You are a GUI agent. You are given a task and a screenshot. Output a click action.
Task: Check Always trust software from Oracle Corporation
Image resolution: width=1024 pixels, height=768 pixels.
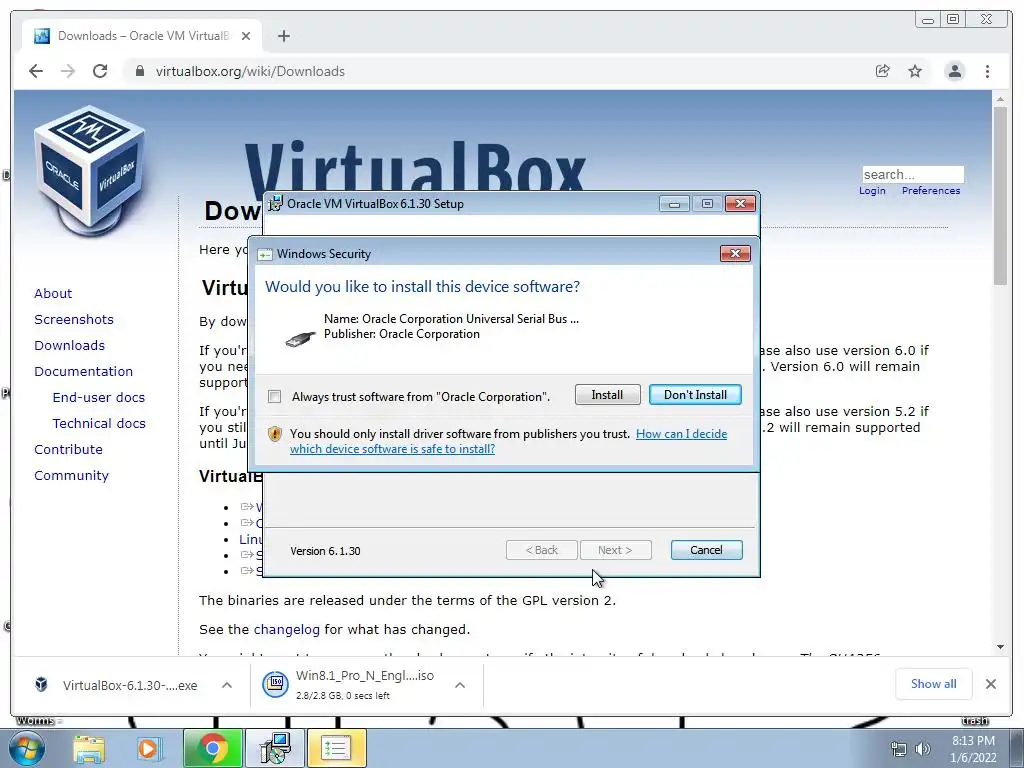[x=275, y=396]
